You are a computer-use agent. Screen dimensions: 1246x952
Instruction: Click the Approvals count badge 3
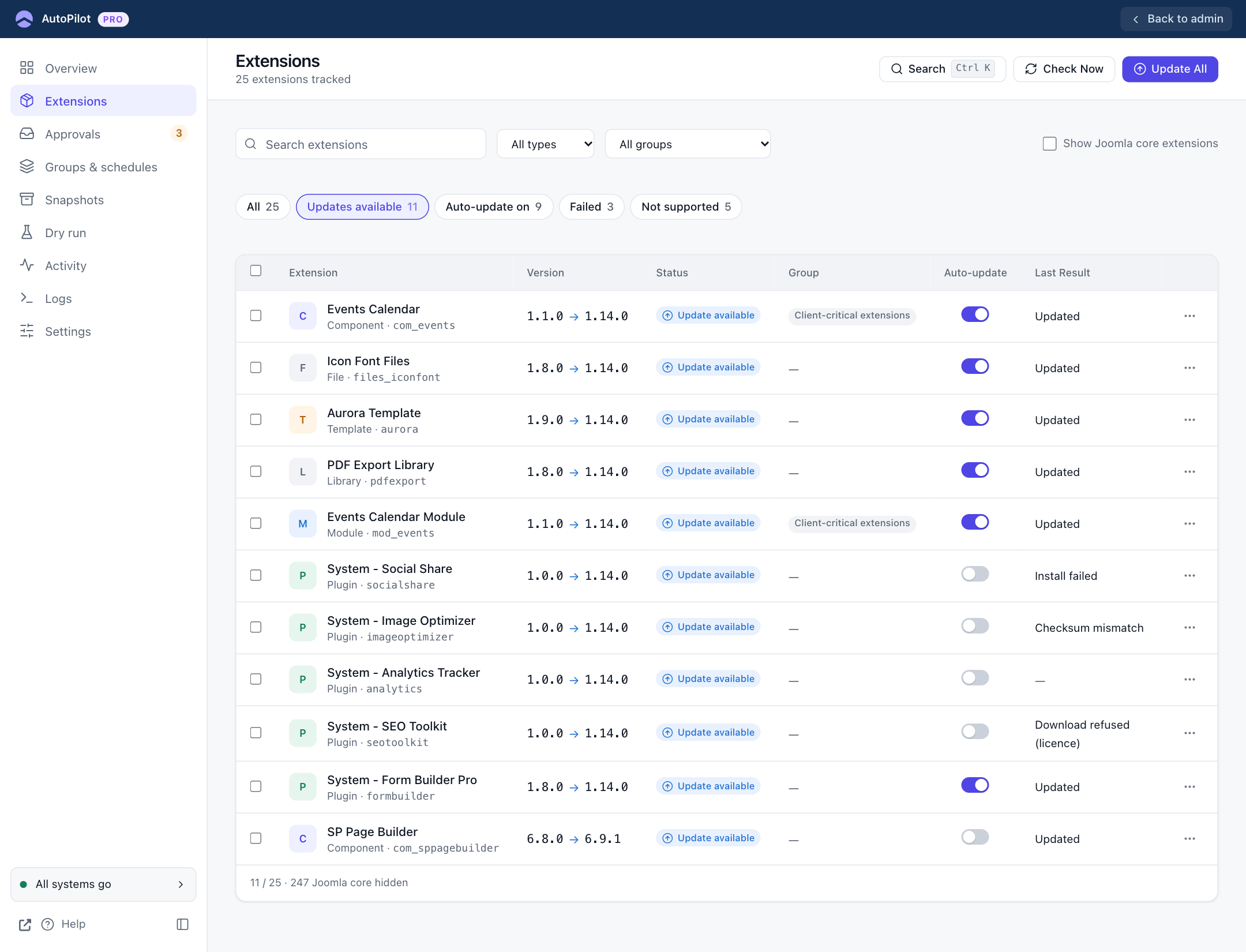(x=179, y=133)
